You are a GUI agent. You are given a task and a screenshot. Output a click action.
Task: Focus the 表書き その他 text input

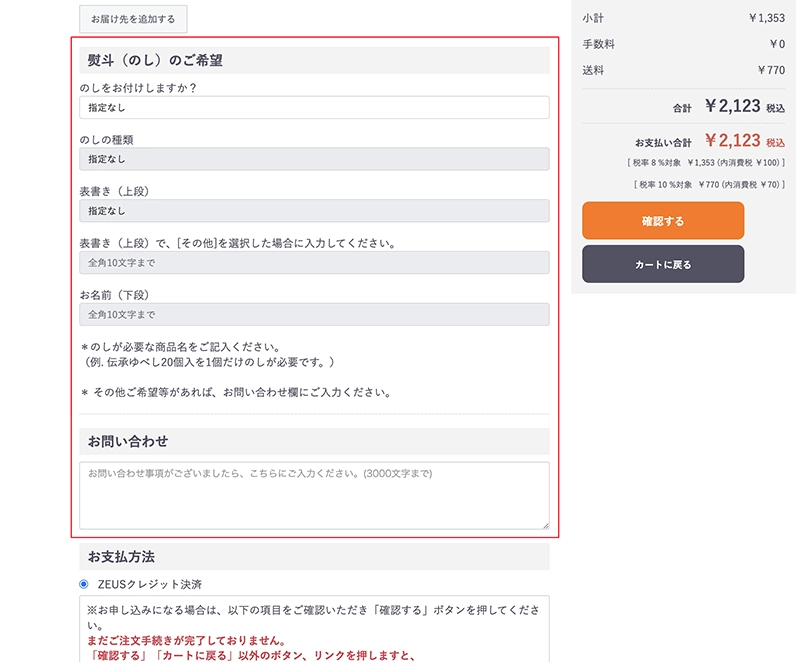coord(314,263)
